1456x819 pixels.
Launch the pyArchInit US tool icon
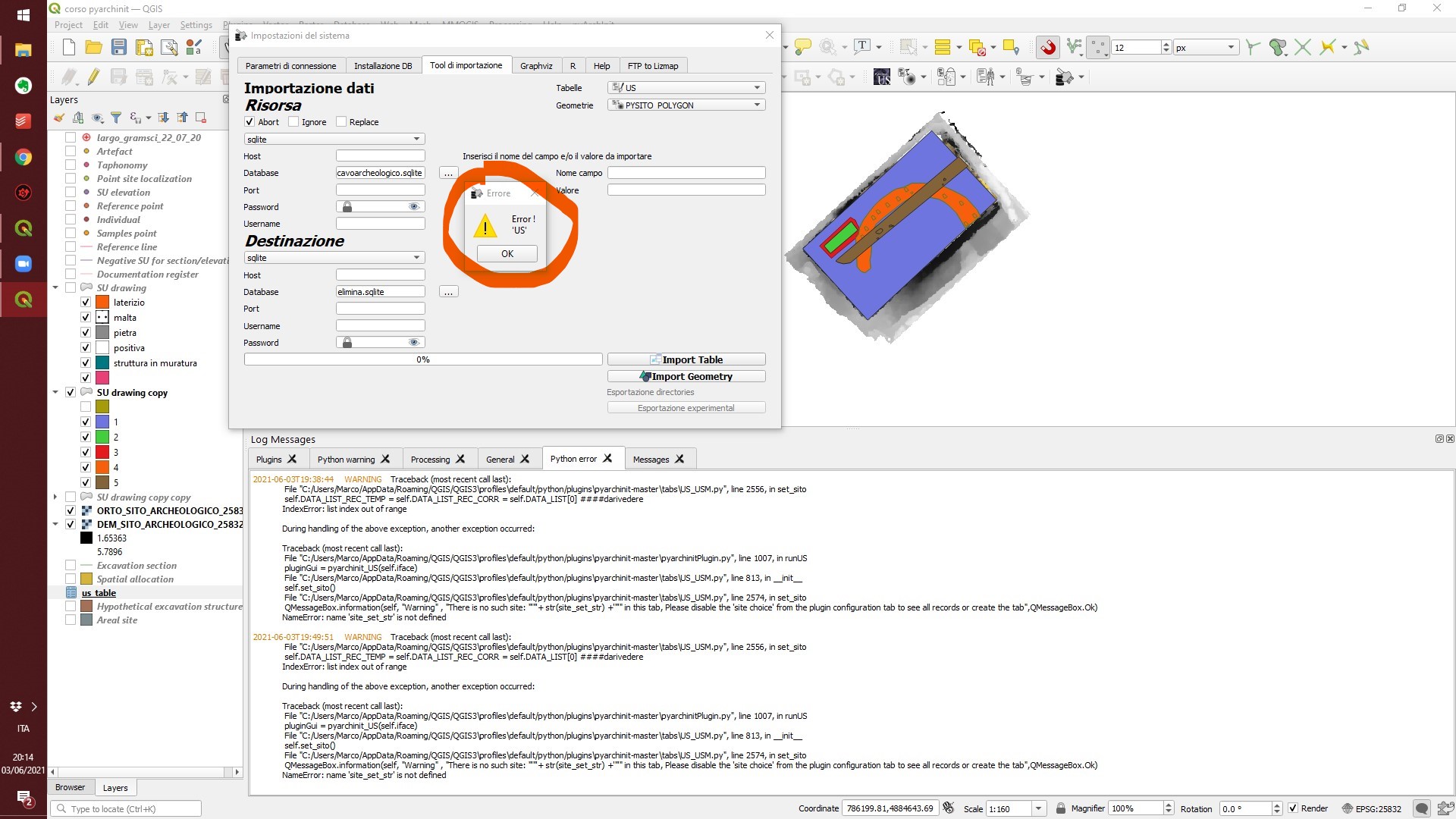tap(882, 76)
